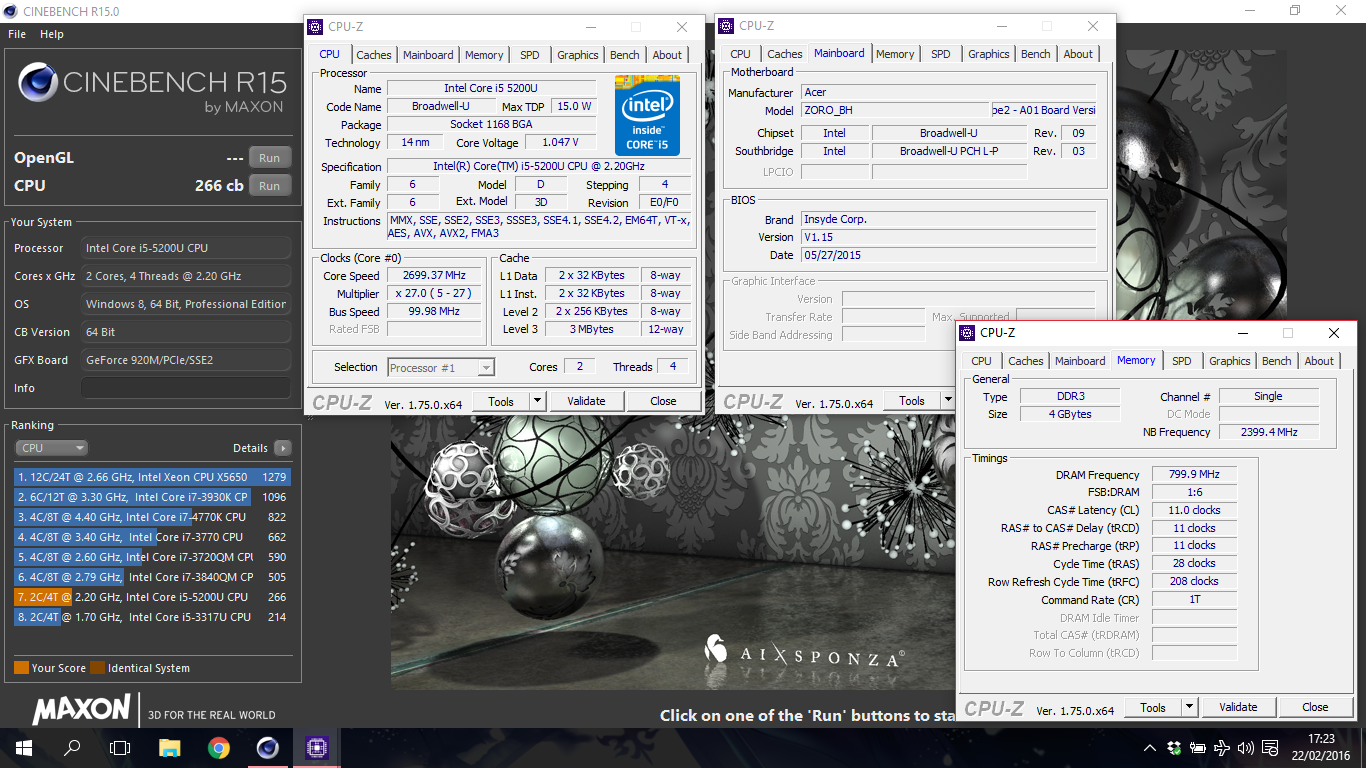The height and width of the screenshot is (768, 1366).
Task: Run the OpenGL benchmark
Action: (270, 158)
